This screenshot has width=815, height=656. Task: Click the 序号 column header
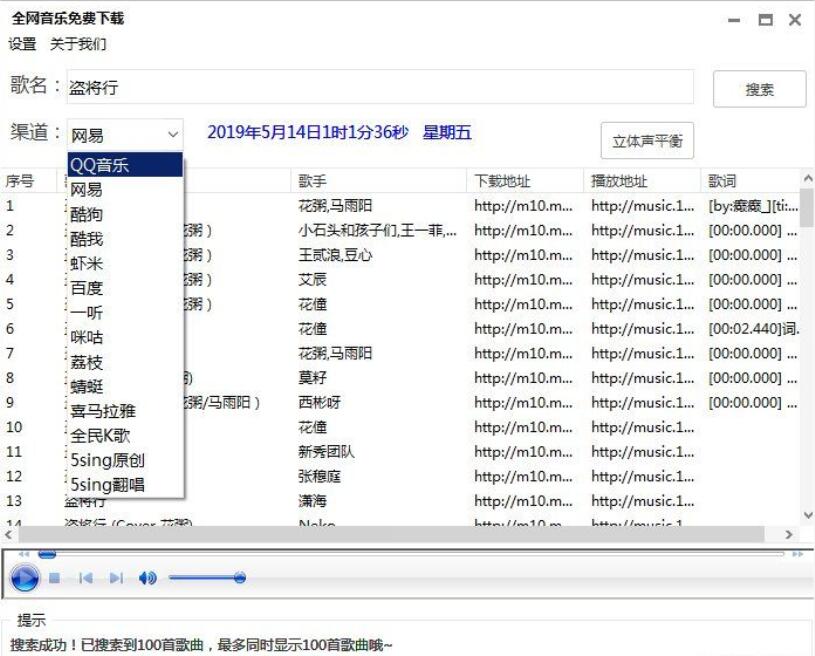(x=29, y=181)
